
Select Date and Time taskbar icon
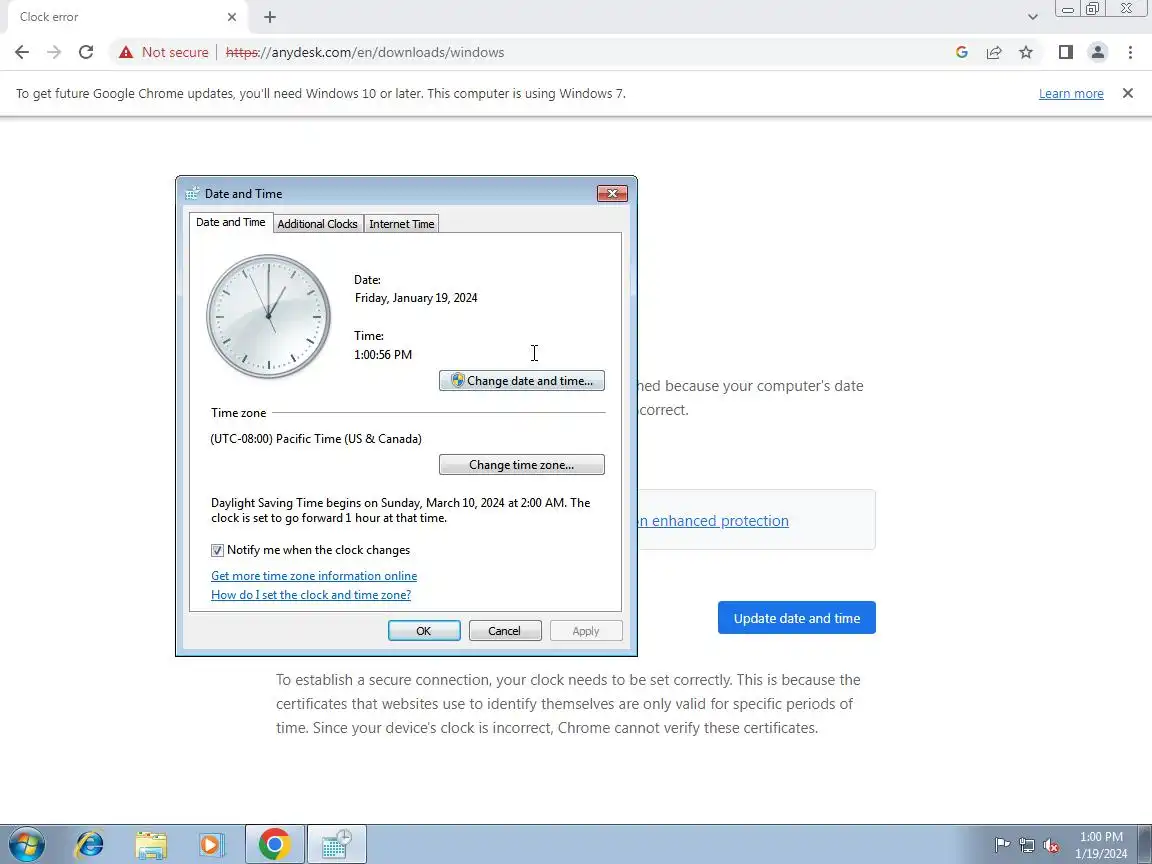point(336,844)
